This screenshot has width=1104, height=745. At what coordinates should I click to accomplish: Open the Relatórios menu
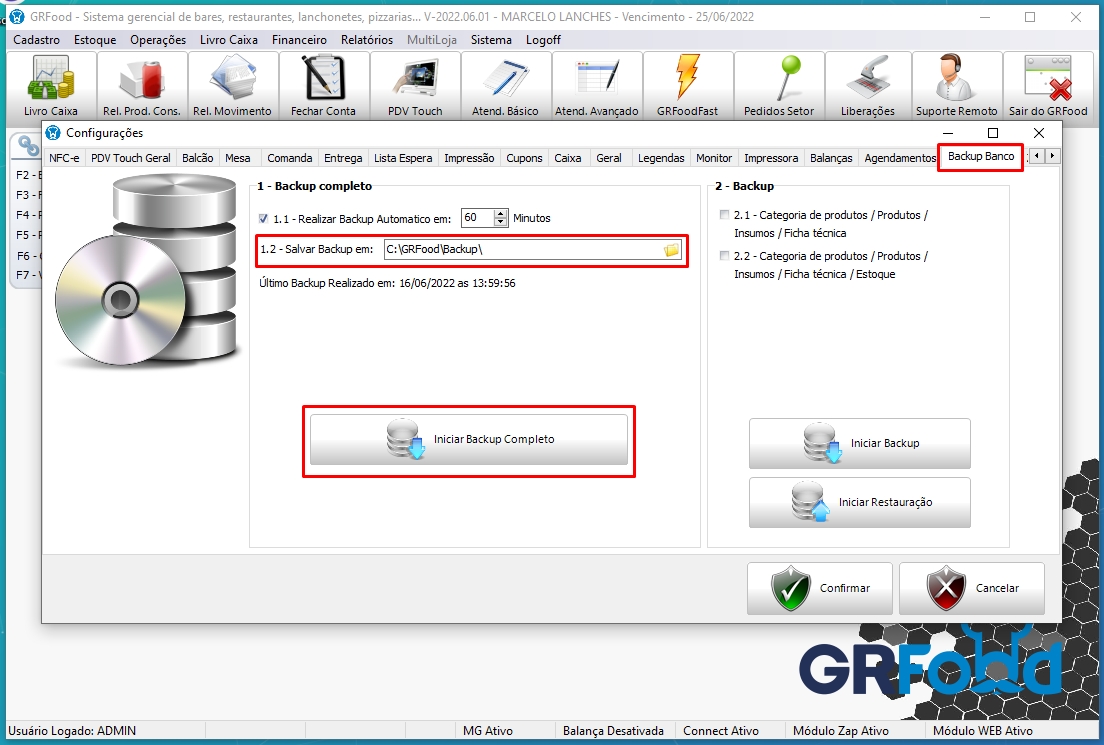(x=367, y=39)
